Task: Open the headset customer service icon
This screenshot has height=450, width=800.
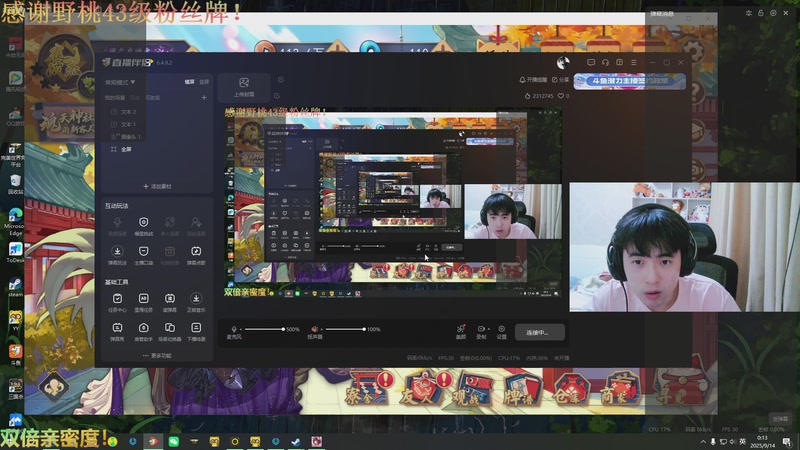Action: tap(605, 62)
